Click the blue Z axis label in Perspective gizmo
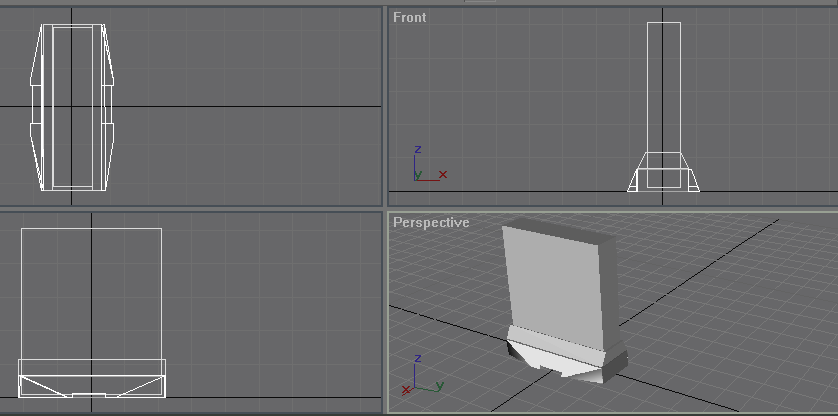Screen dimensions: 838x416 click(x=417, y=358)
